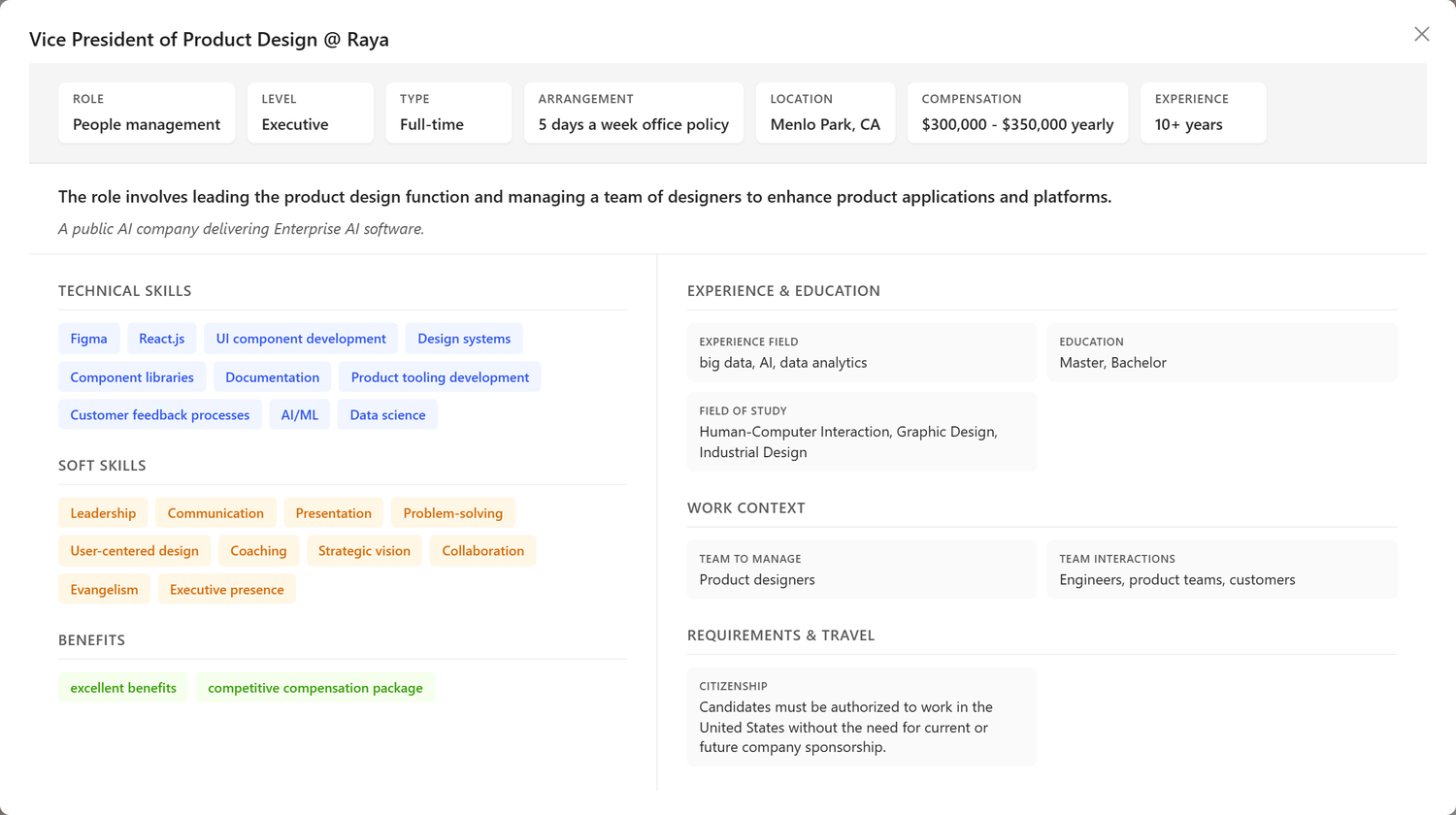Select the Collaboration tag
Viewport: 1456px width, 815px height.
[x=483, y=551]
